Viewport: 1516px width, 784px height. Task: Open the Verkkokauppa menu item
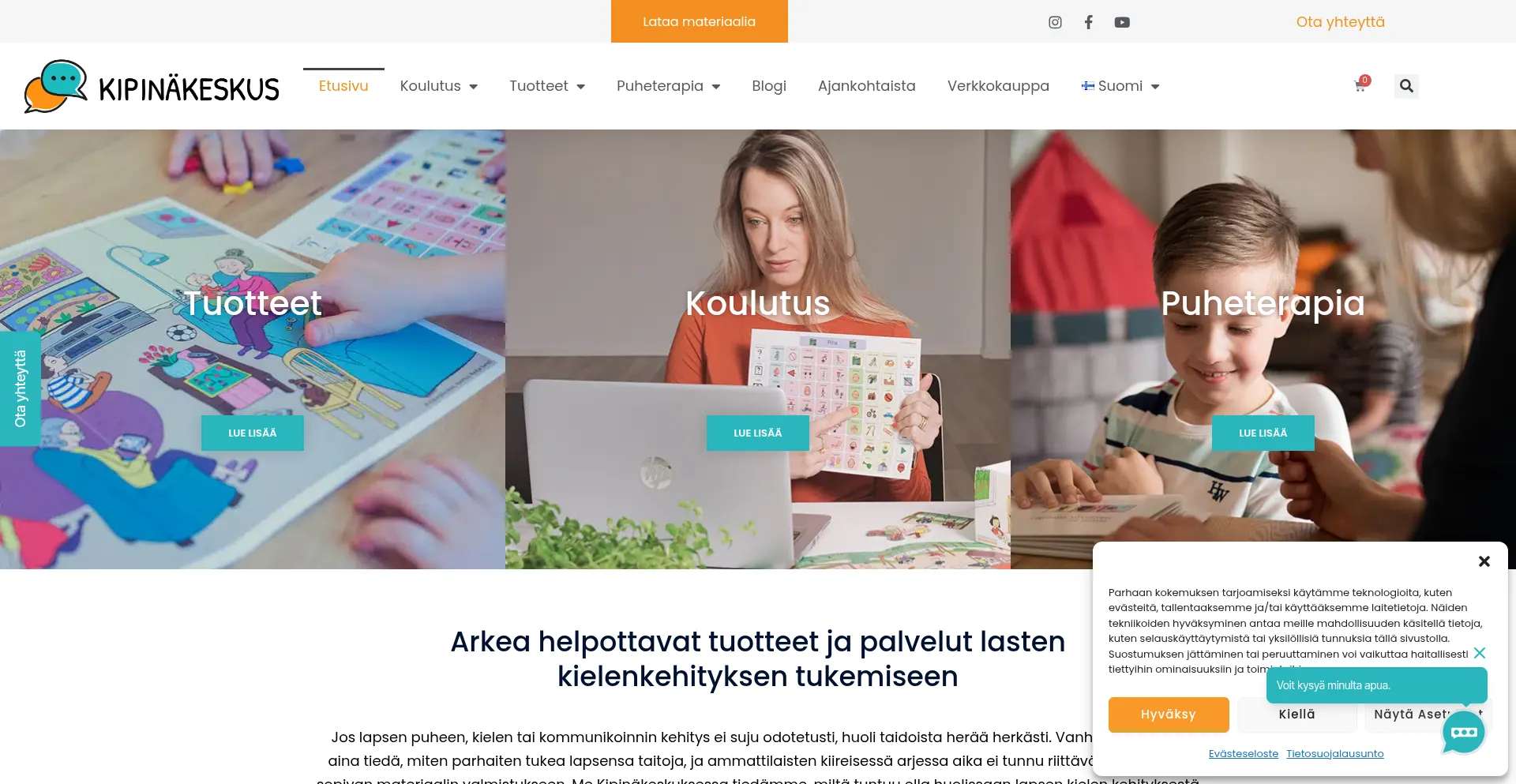click(998, 86)
